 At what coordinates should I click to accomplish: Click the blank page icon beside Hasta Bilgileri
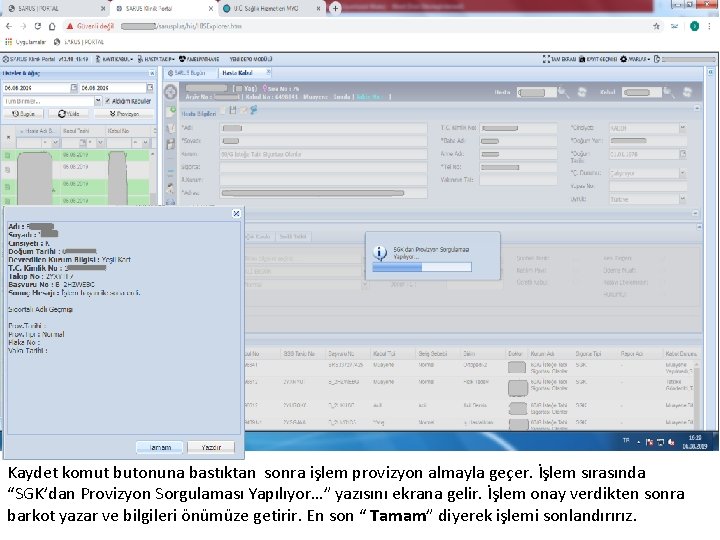(223, 110)
